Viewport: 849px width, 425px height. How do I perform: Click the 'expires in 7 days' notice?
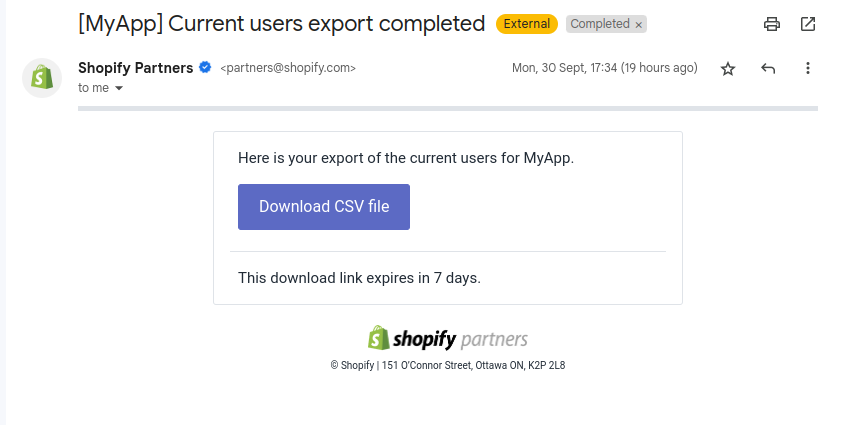[360, 278]
